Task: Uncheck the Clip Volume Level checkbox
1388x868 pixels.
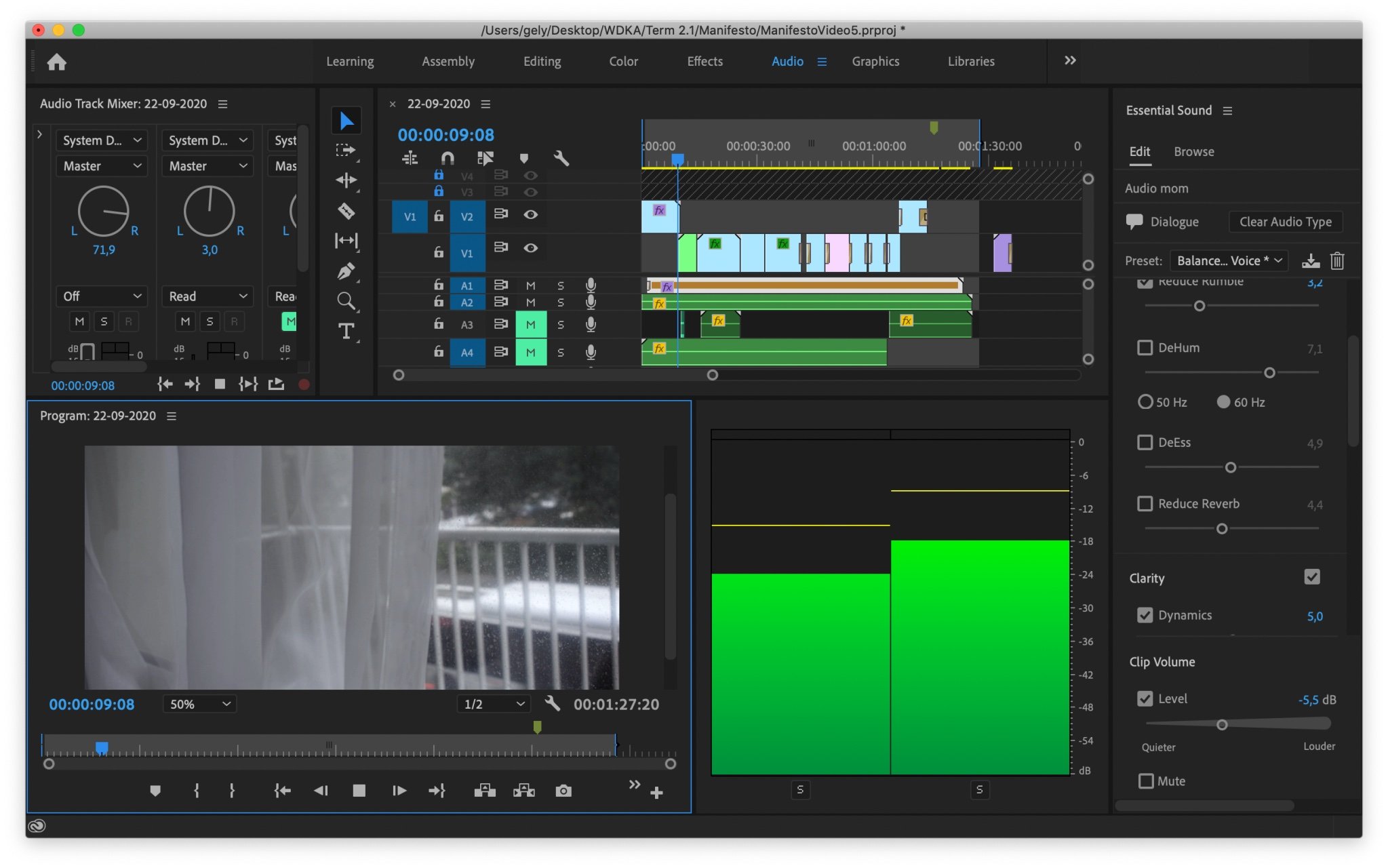Action: [x=1145, y=698]
